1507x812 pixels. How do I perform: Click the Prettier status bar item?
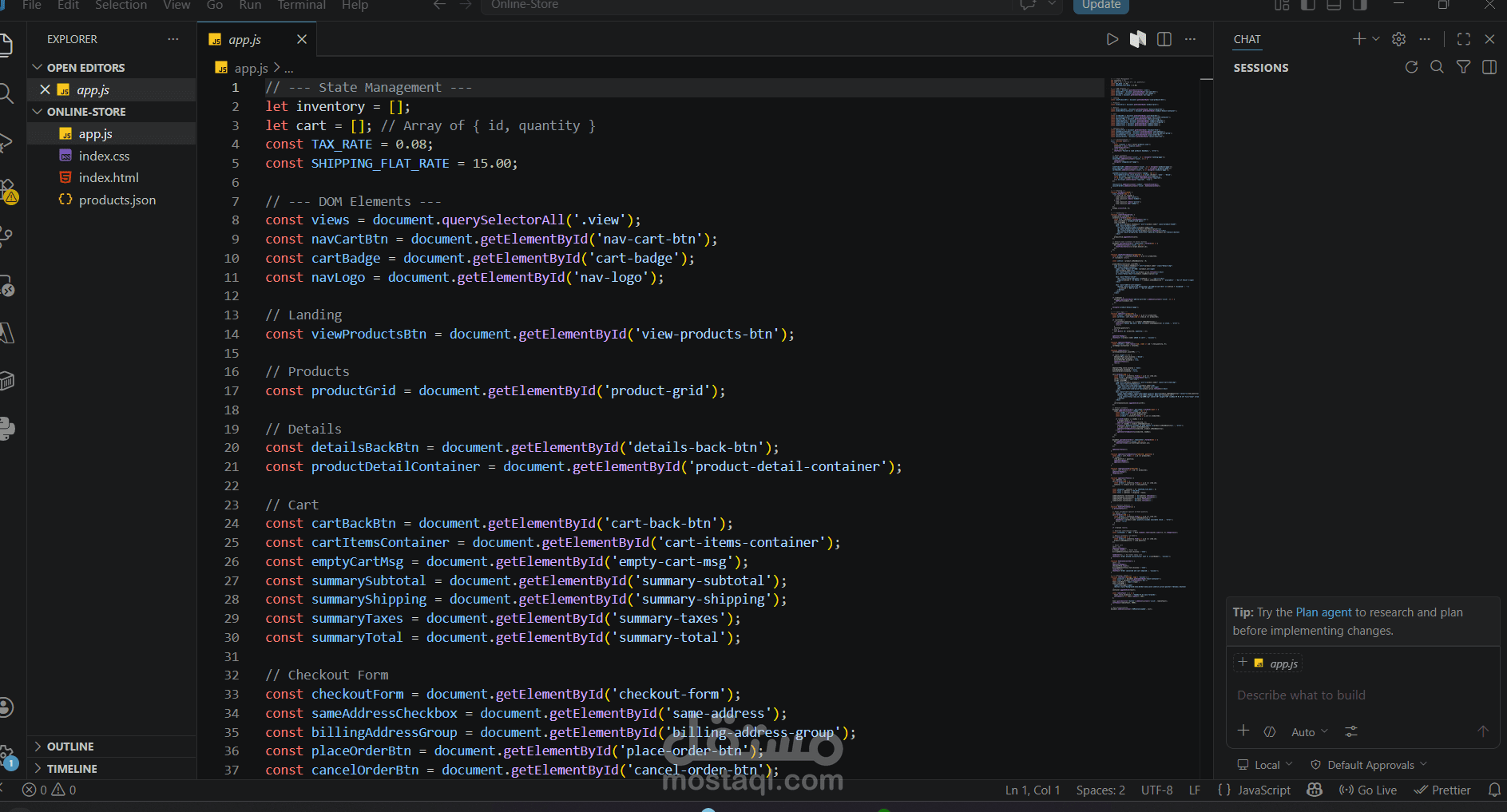click(x=1442, y=790)
